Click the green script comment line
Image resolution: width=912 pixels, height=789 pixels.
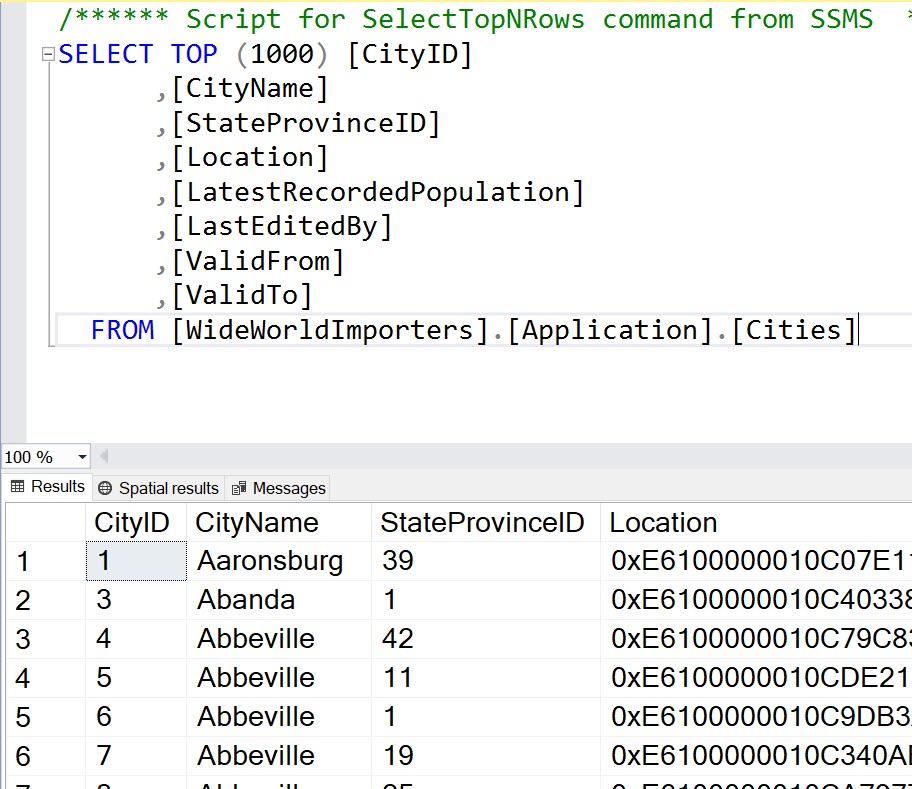(485, 19)
